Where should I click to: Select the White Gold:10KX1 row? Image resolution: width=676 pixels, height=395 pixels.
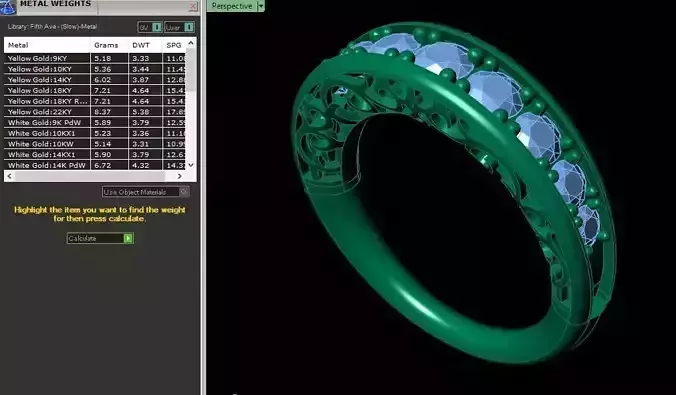tap(95, 133)
